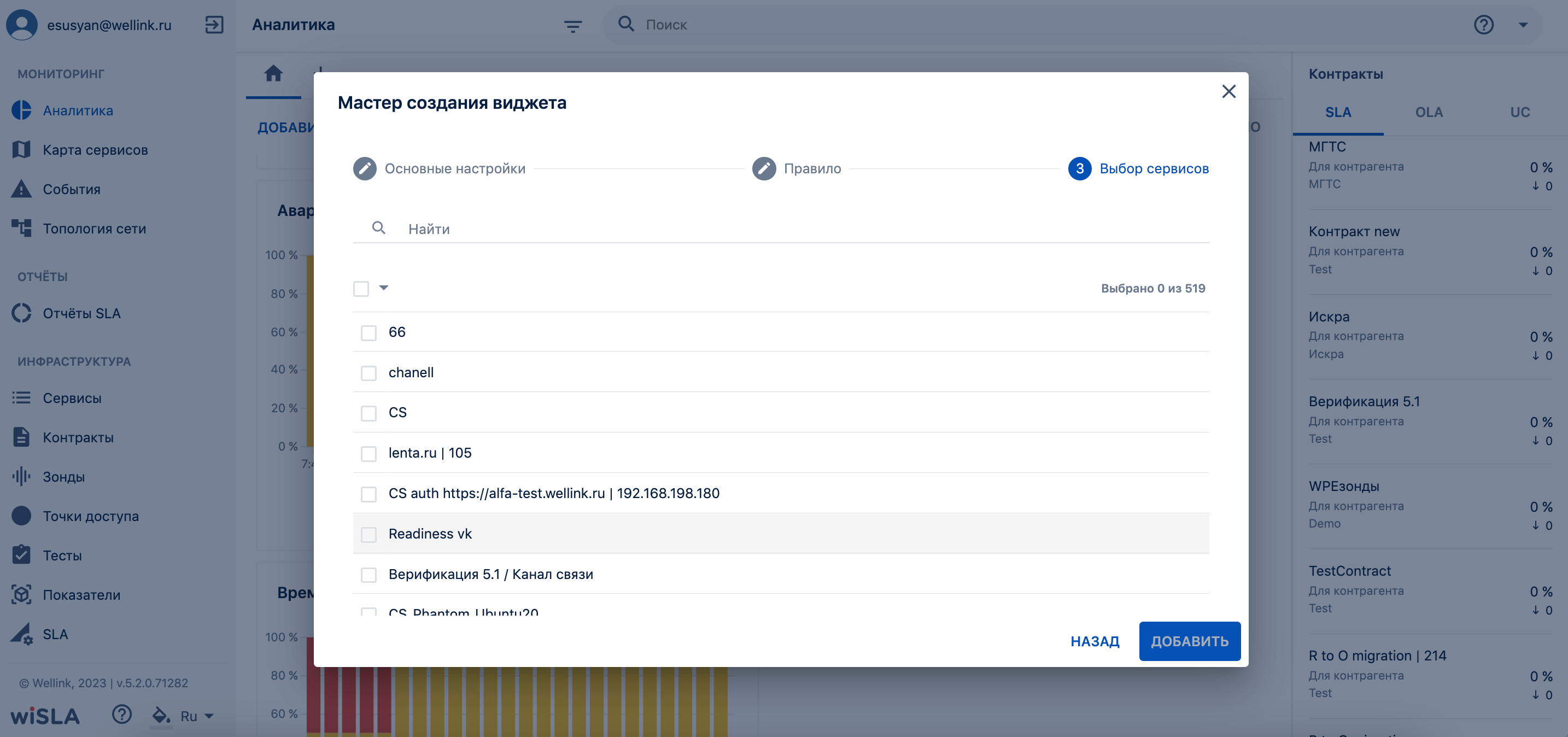Switch to the UC contracts tab

pos(1520,113)
